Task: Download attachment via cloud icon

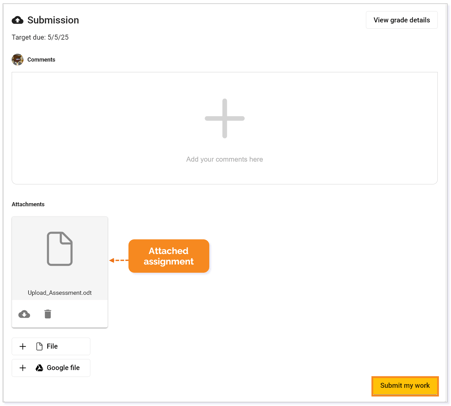Action: (24, 314)
